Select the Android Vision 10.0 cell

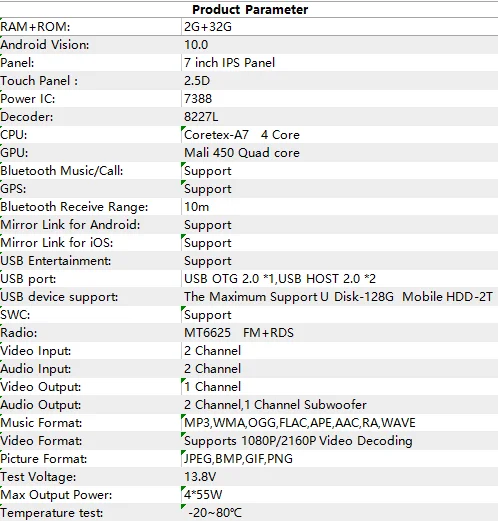point(340,45)
